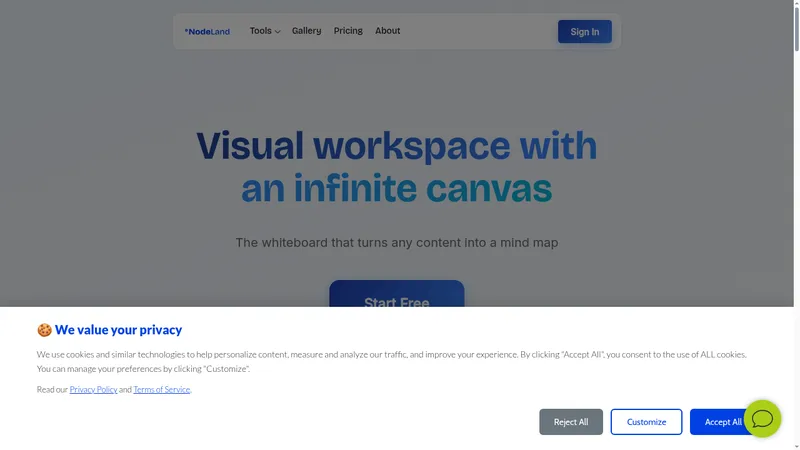
Task: Click the Sign In button
Action: pyautogui.click(x=584, y=32)
